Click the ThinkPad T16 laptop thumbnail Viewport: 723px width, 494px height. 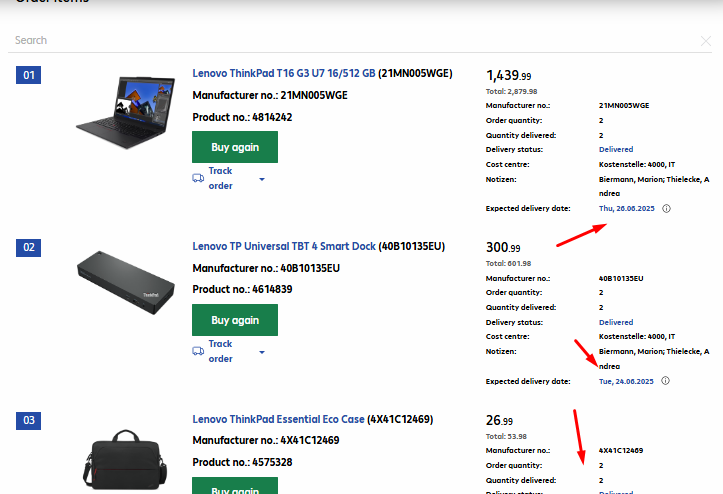125,112
